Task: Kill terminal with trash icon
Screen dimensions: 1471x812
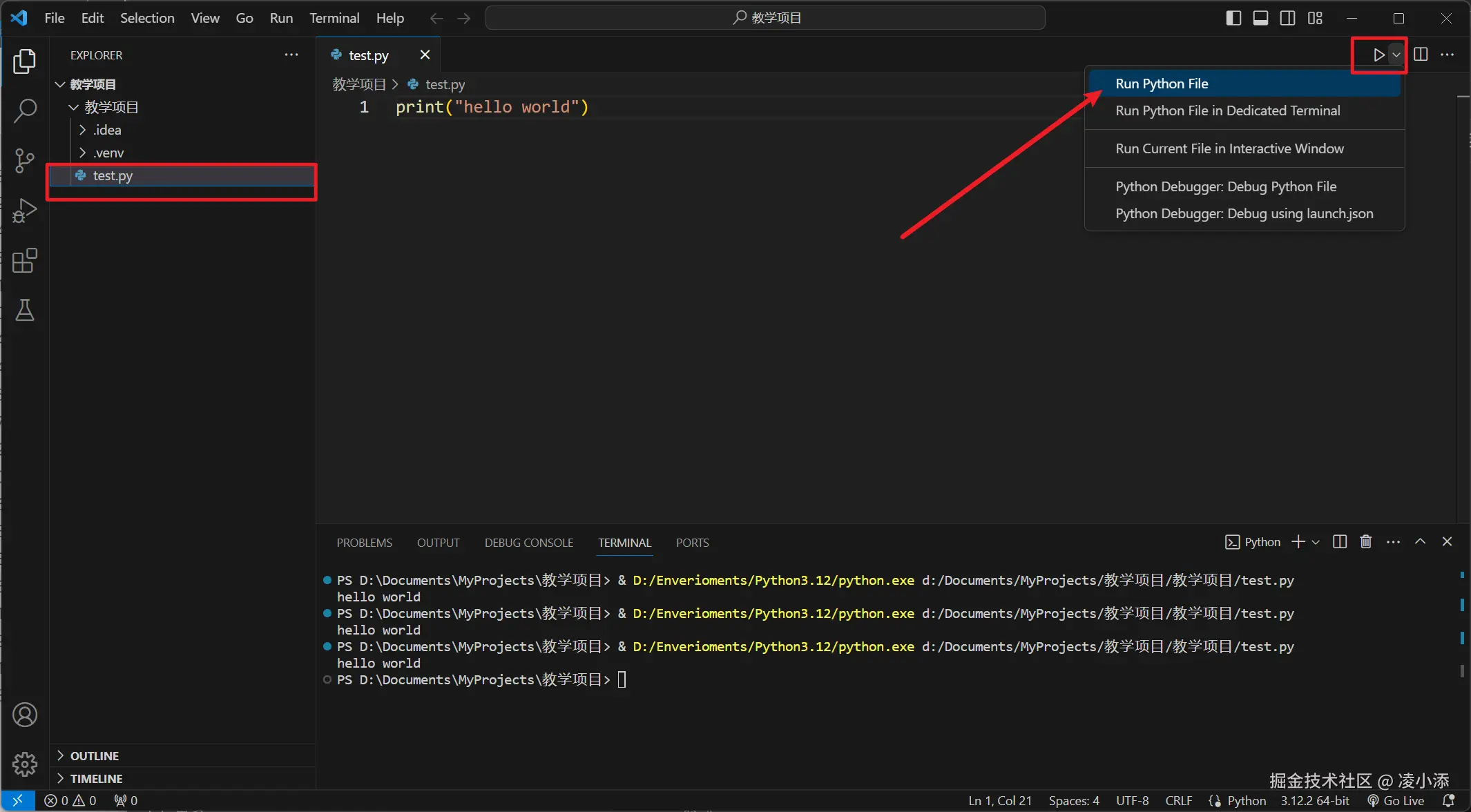Action: pyautogui.click(x=1365, y=542)
